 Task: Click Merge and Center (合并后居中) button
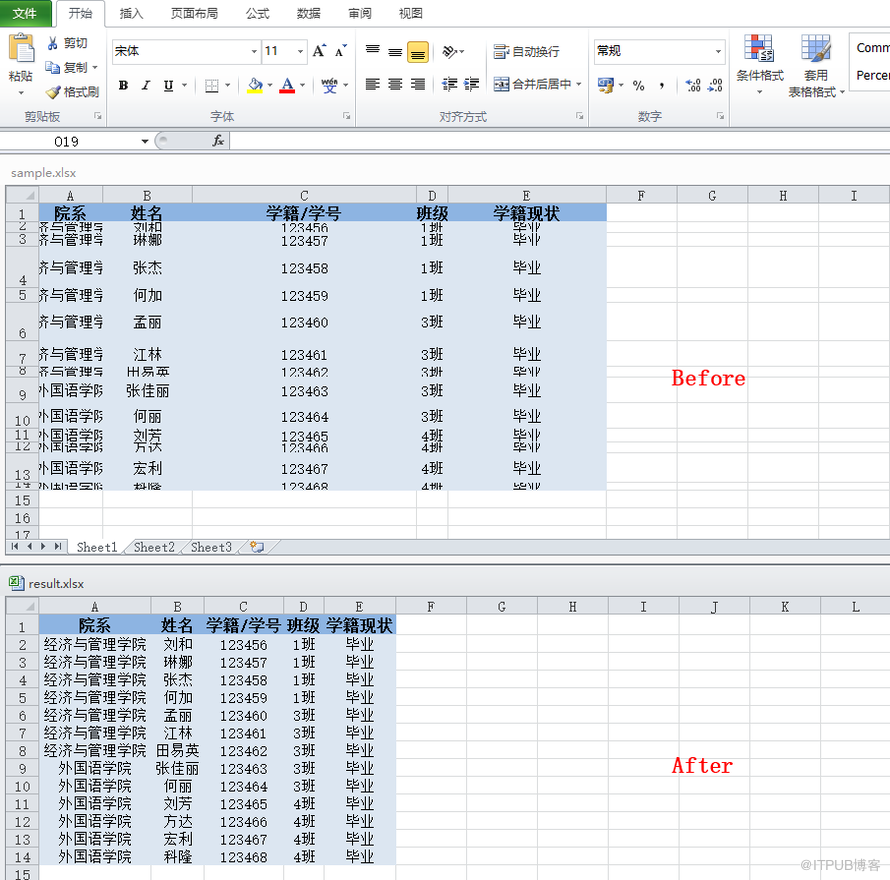(533, 85)
